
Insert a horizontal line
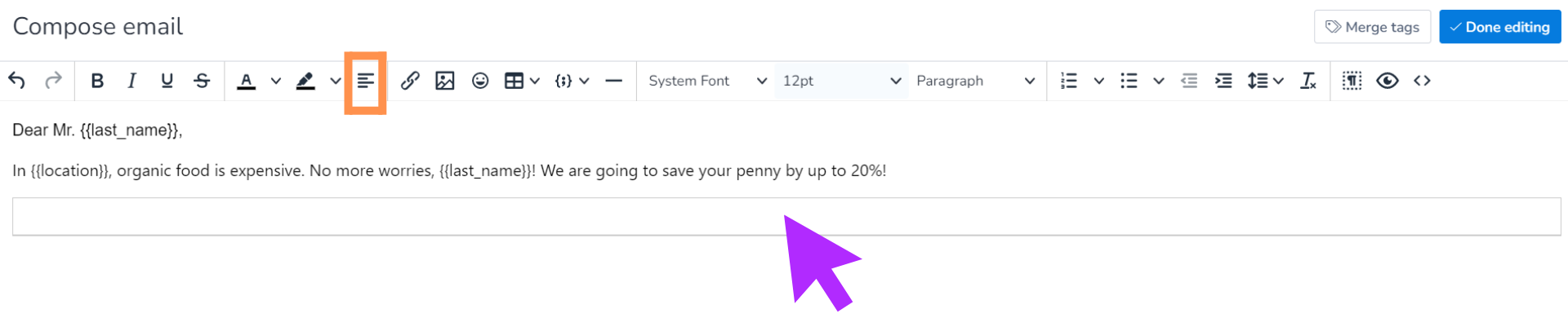(614, 81)
